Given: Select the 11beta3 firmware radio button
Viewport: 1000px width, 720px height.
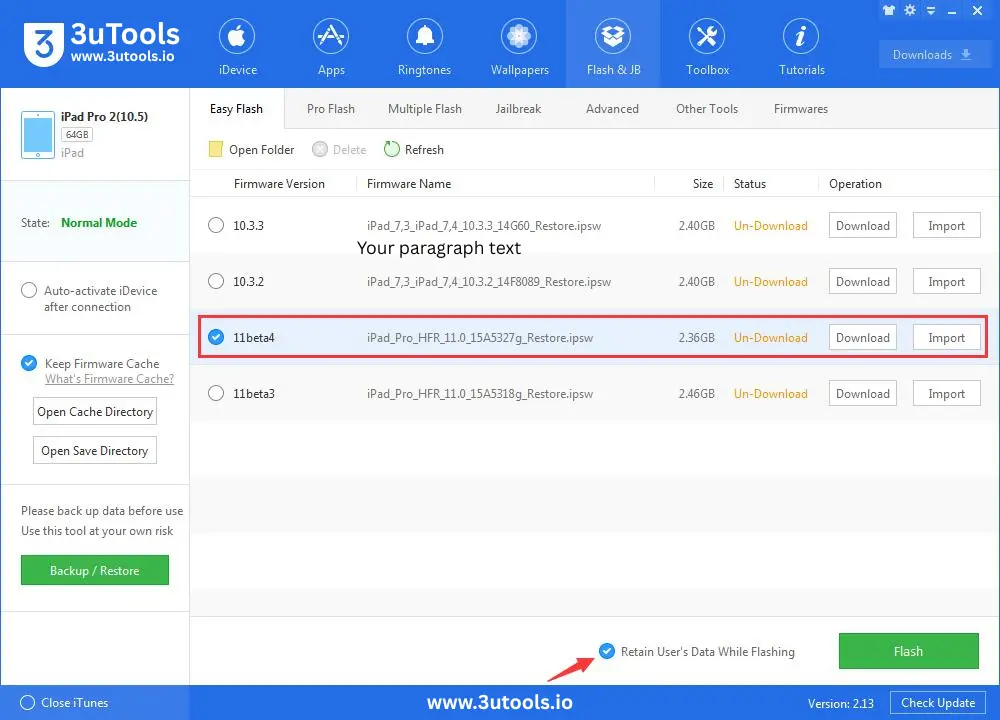Looking at the screenshot, I should tap(216, 394).
